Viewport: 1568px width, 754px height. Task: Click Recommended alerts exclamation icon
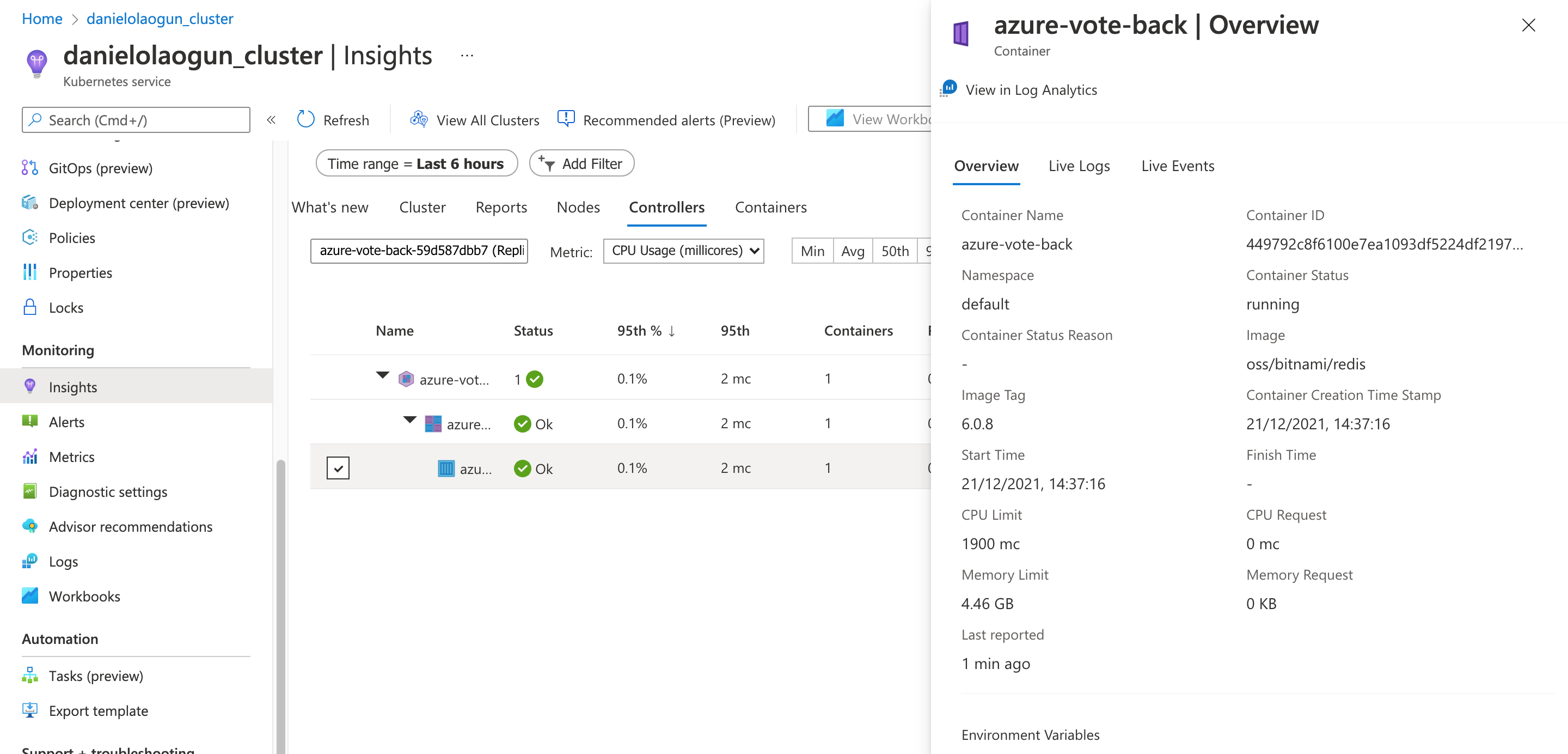coord(566,119)
